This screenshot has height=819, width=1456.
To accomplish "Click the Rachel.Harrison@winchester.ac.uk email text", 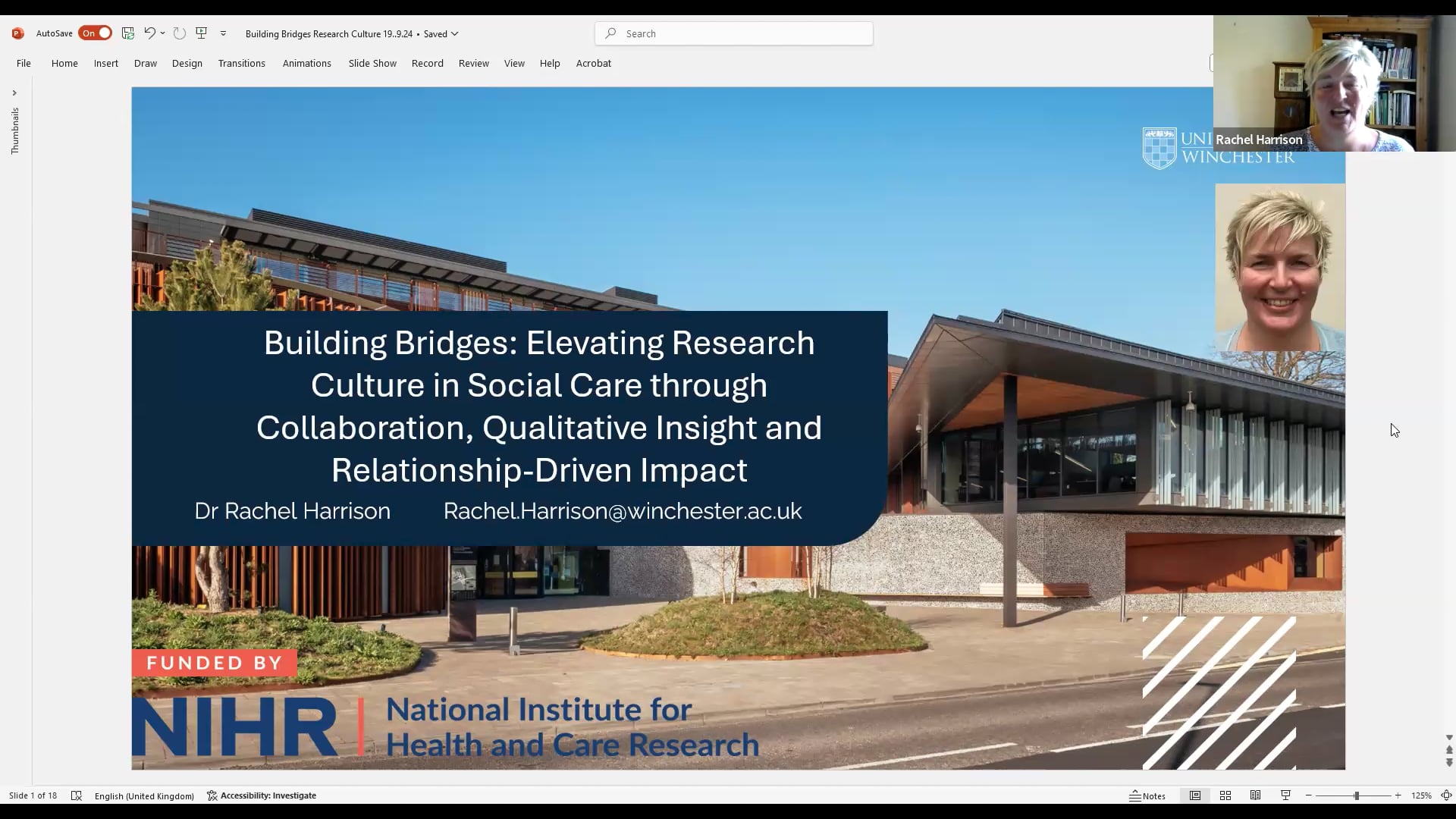I will point(623,511).
